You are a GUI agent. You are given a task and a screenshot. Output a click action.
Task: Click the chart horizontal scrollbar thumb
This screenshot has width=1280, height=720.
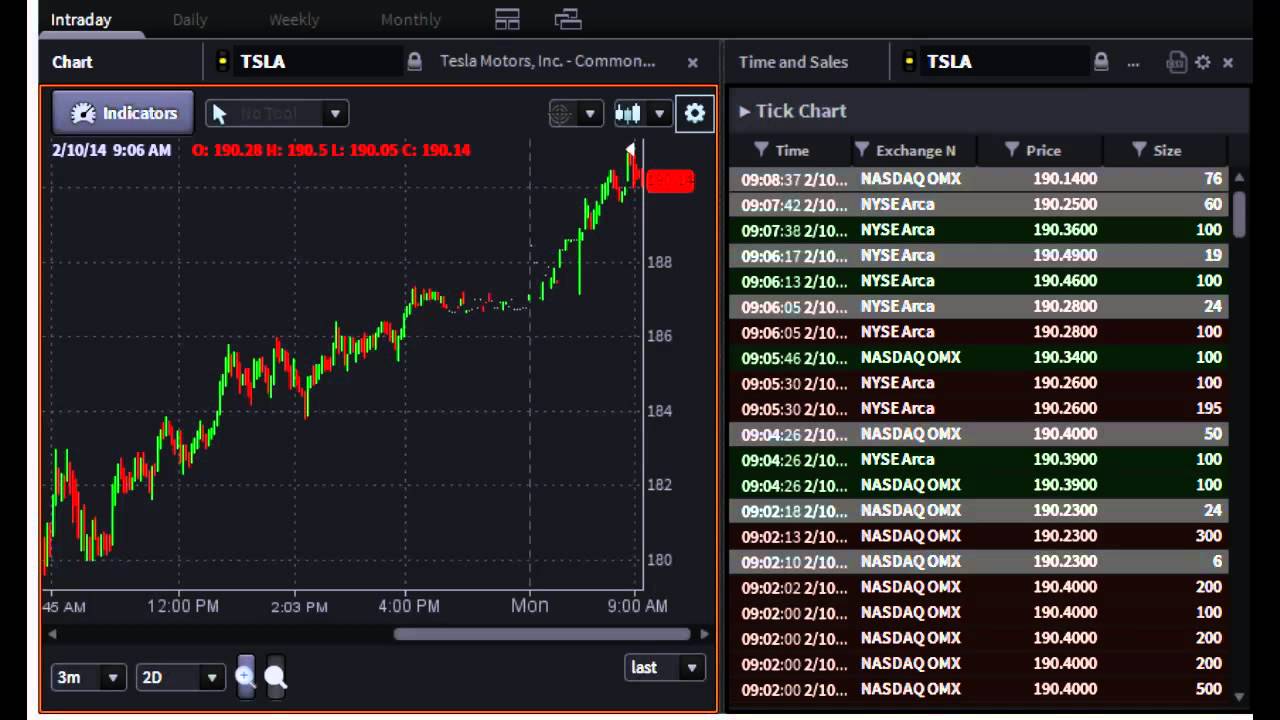click(x=541, y=634)
